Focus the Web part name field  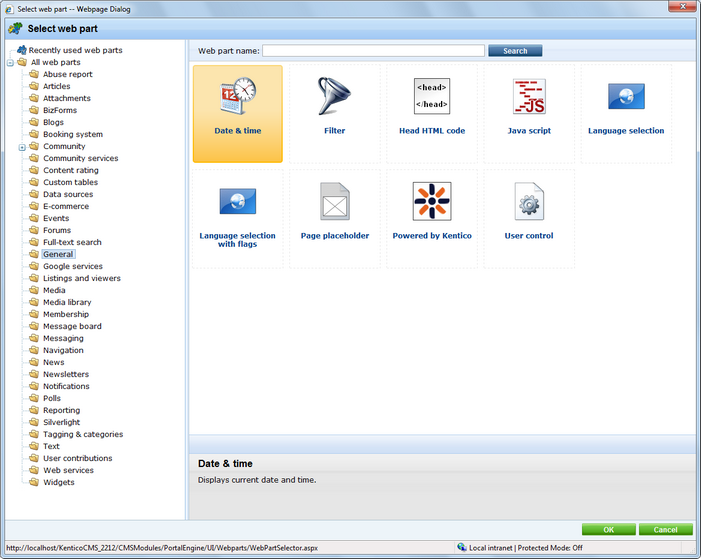point(373,51)
